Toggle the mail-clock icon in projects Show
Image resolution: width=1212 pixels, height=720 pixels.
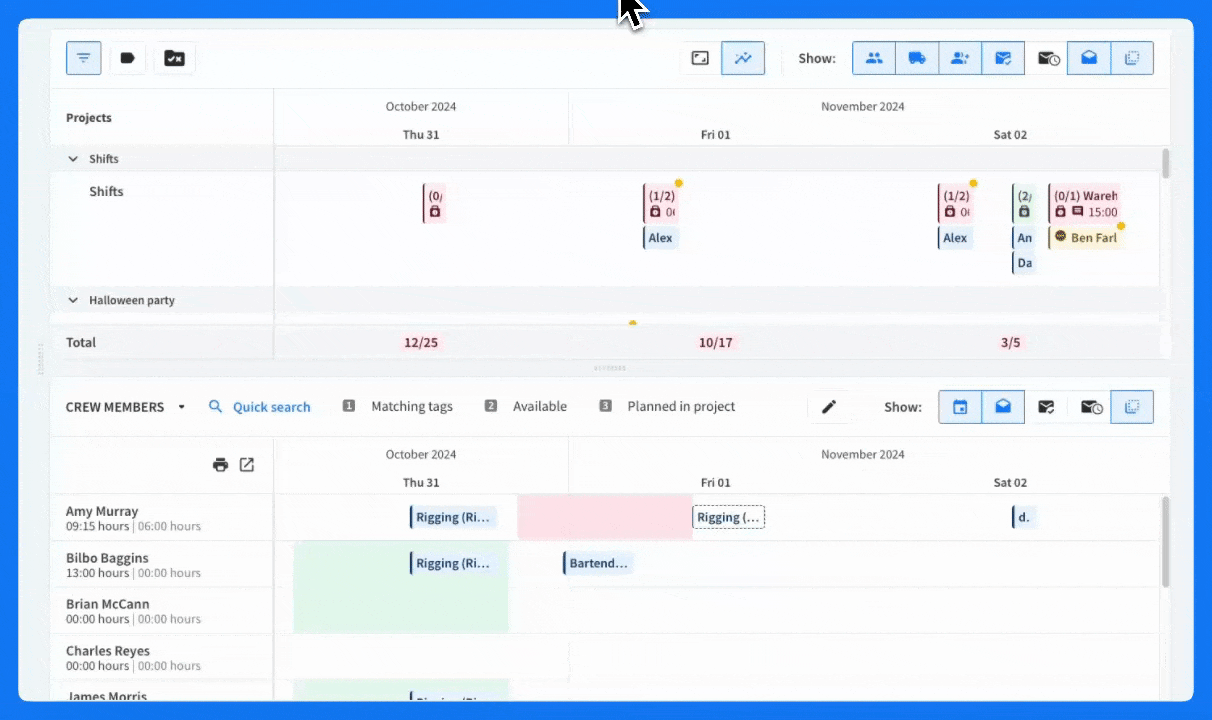coord(1047,58)
